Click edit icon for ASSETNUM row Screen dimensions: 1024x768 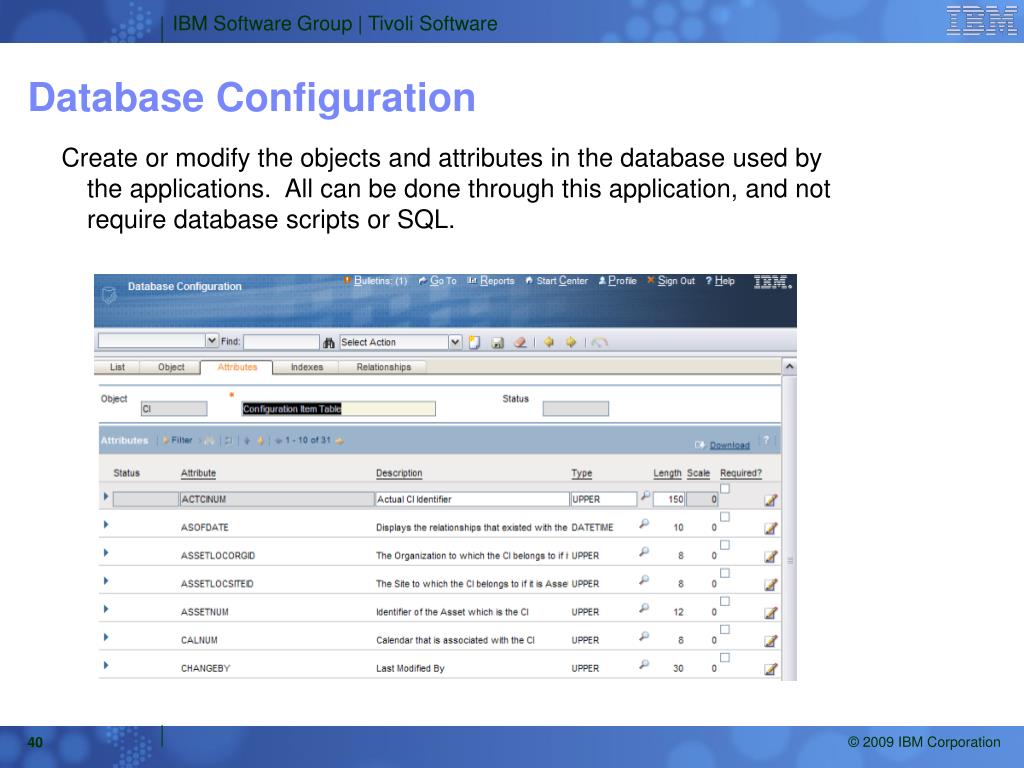click(771, 613)
